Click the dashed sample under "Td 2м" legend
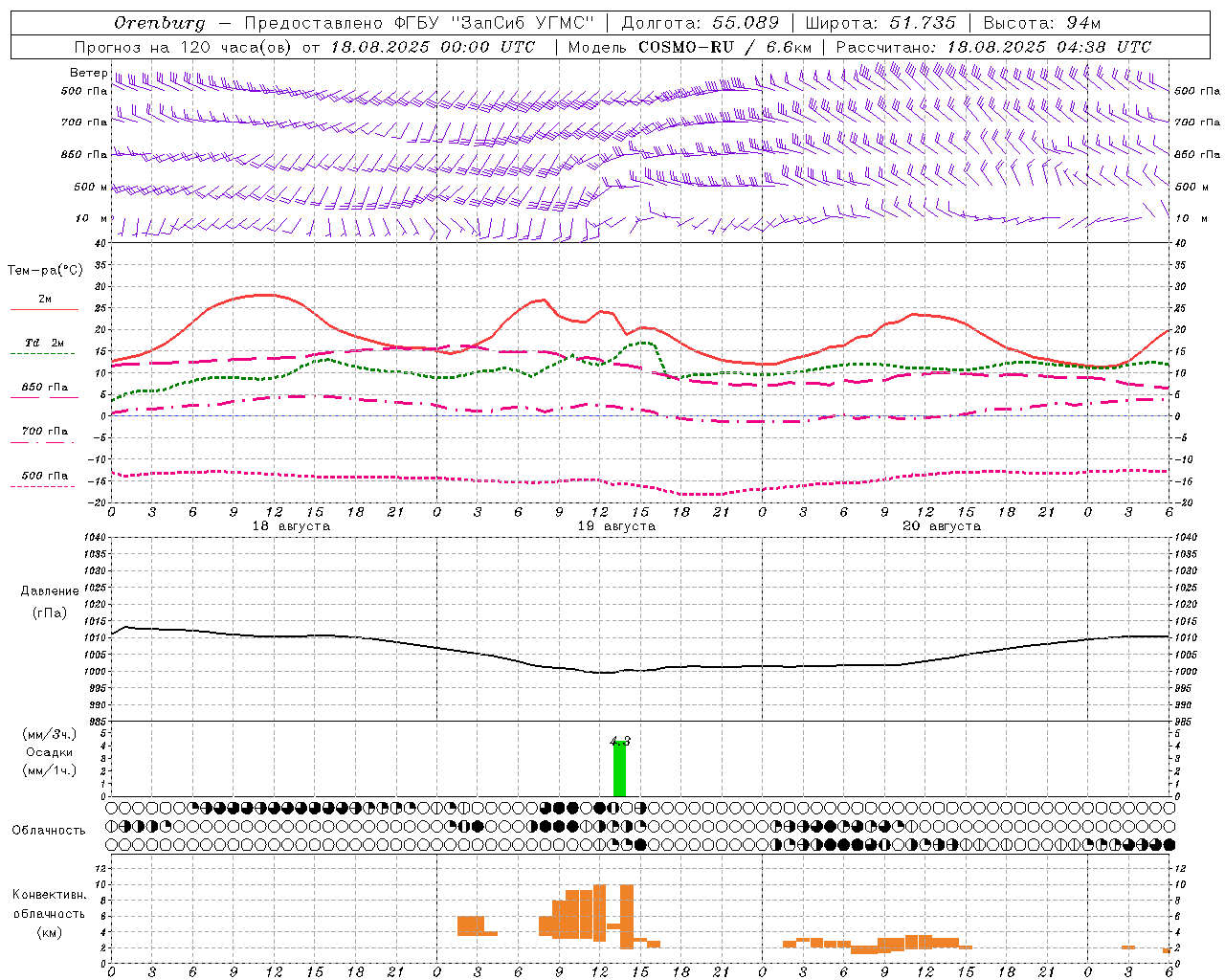 point(43,353)
